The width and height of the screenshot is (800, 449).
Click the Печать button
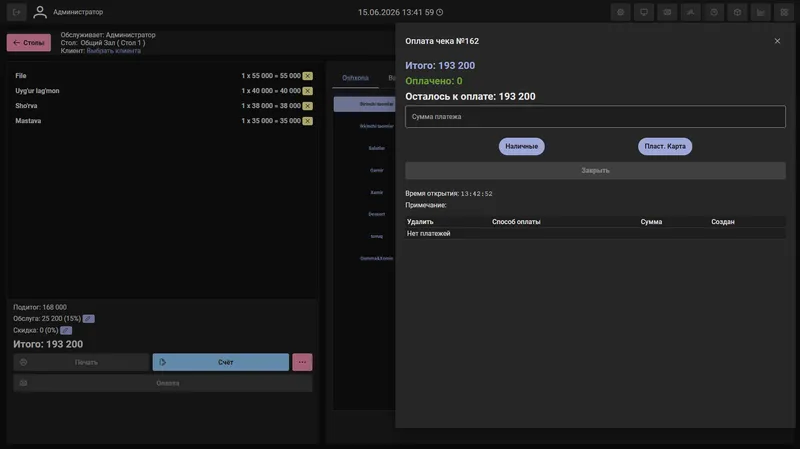pyautogui.click(x=82, y=362)
